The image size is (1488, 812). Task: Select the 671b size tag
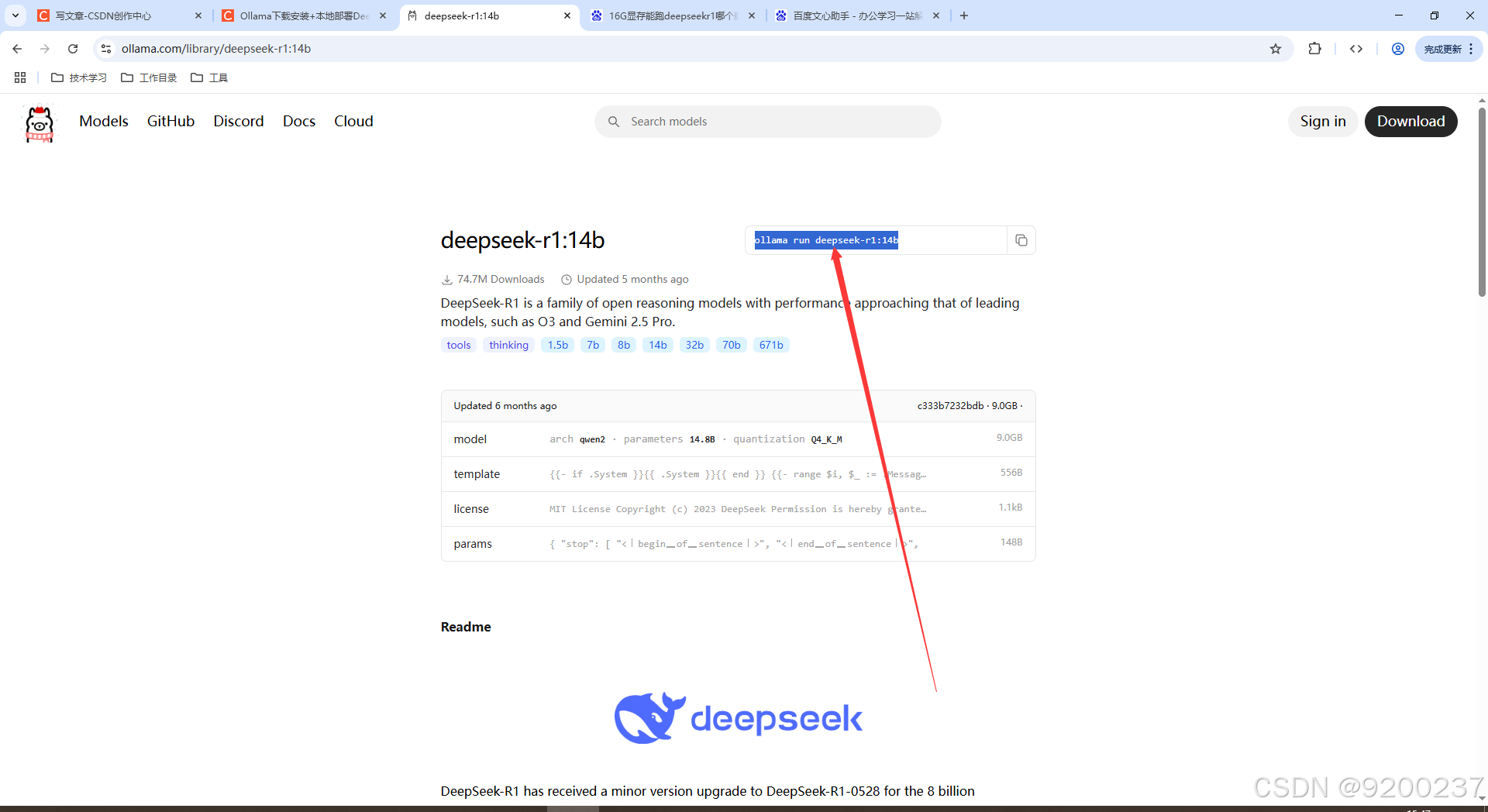coord(771,345)
